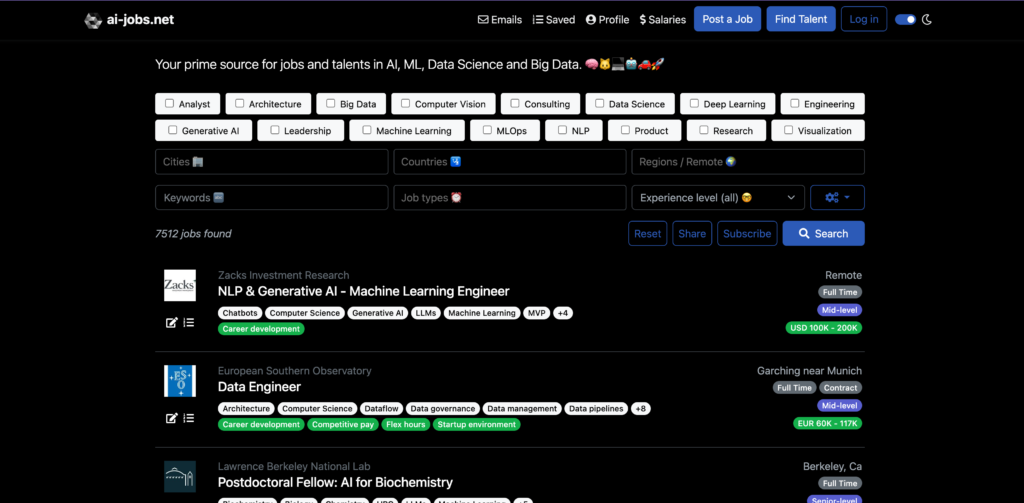
Task: Click the save-list icon under Zacks logo
Action: (x=188, y=322)
